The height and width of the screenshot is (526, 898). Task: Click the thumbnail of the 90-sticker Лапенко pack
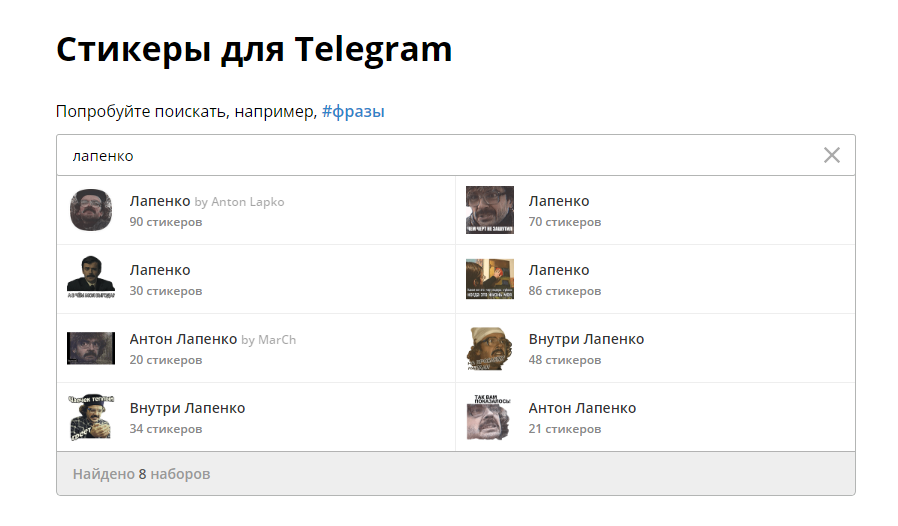coord(90,210)
